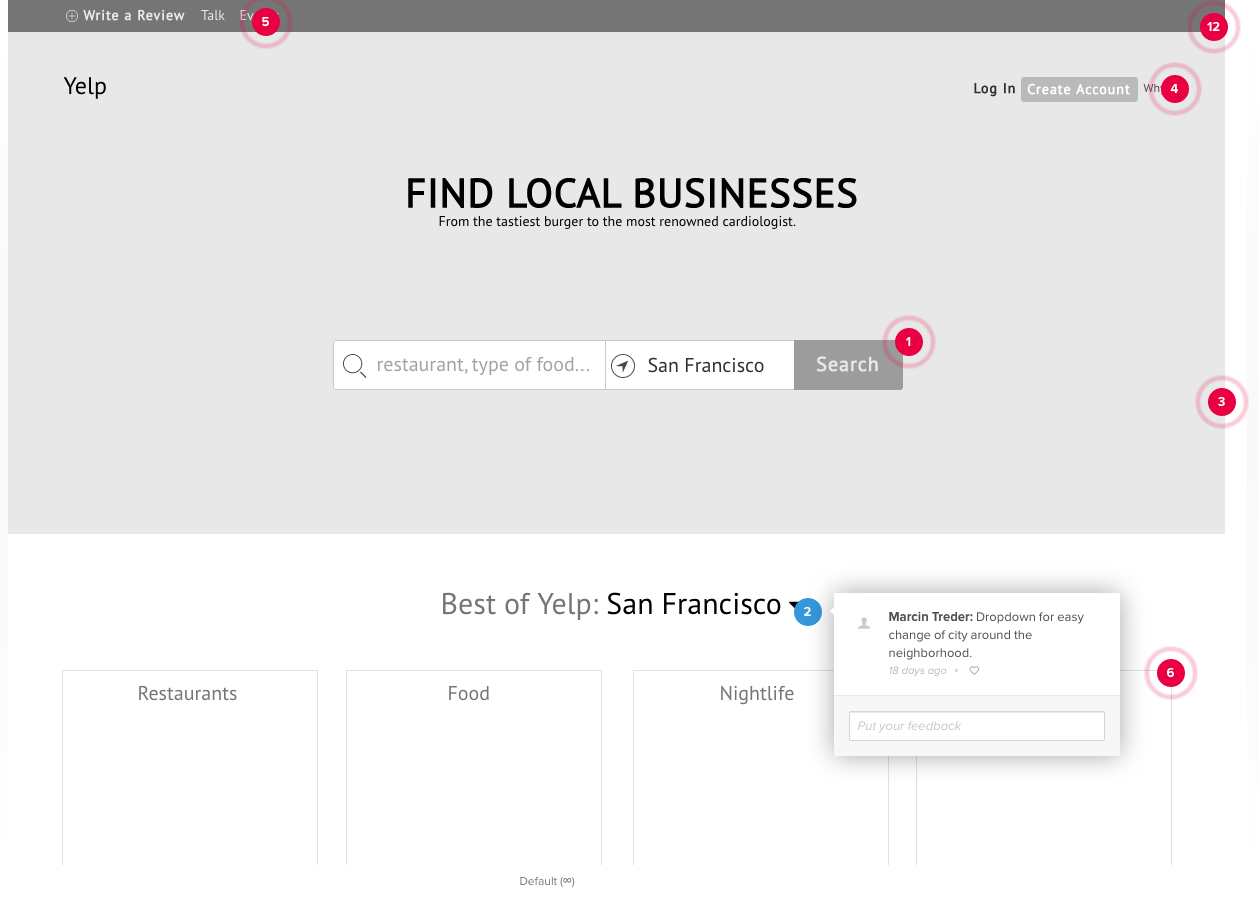Open comment marker number 6
1258x899 pixels.
(x=1171, y=673)
